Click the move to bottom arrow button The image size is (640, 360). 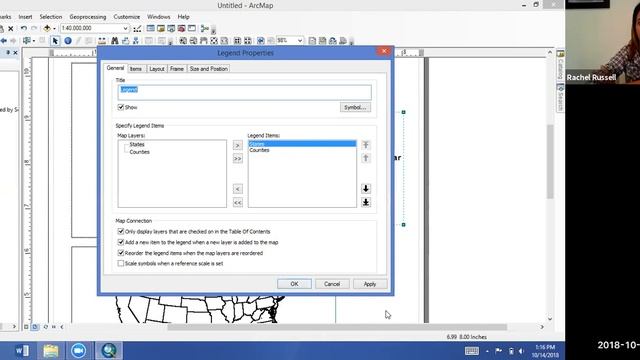(x=366, y=202)
